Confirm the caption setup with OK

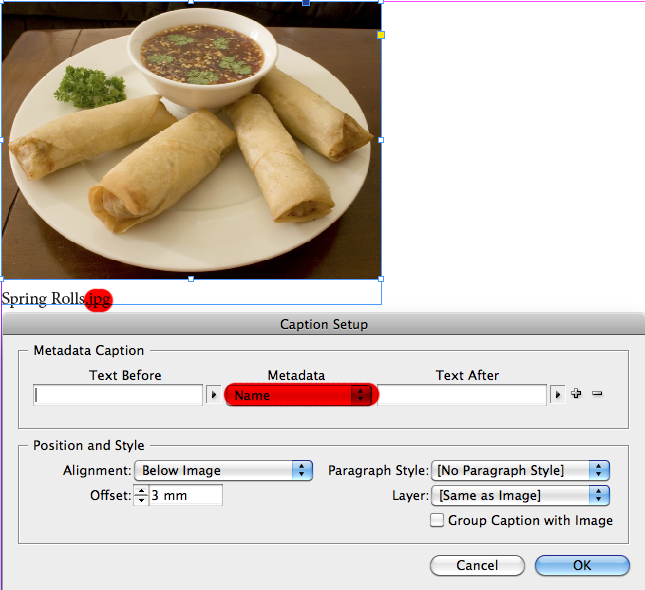pyautogui.click(x=582, y=565)
